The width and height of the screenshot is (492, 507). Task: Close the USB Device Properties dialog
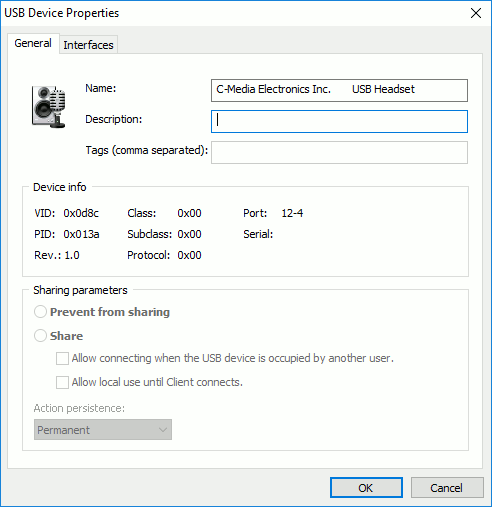tap(476, 13)
